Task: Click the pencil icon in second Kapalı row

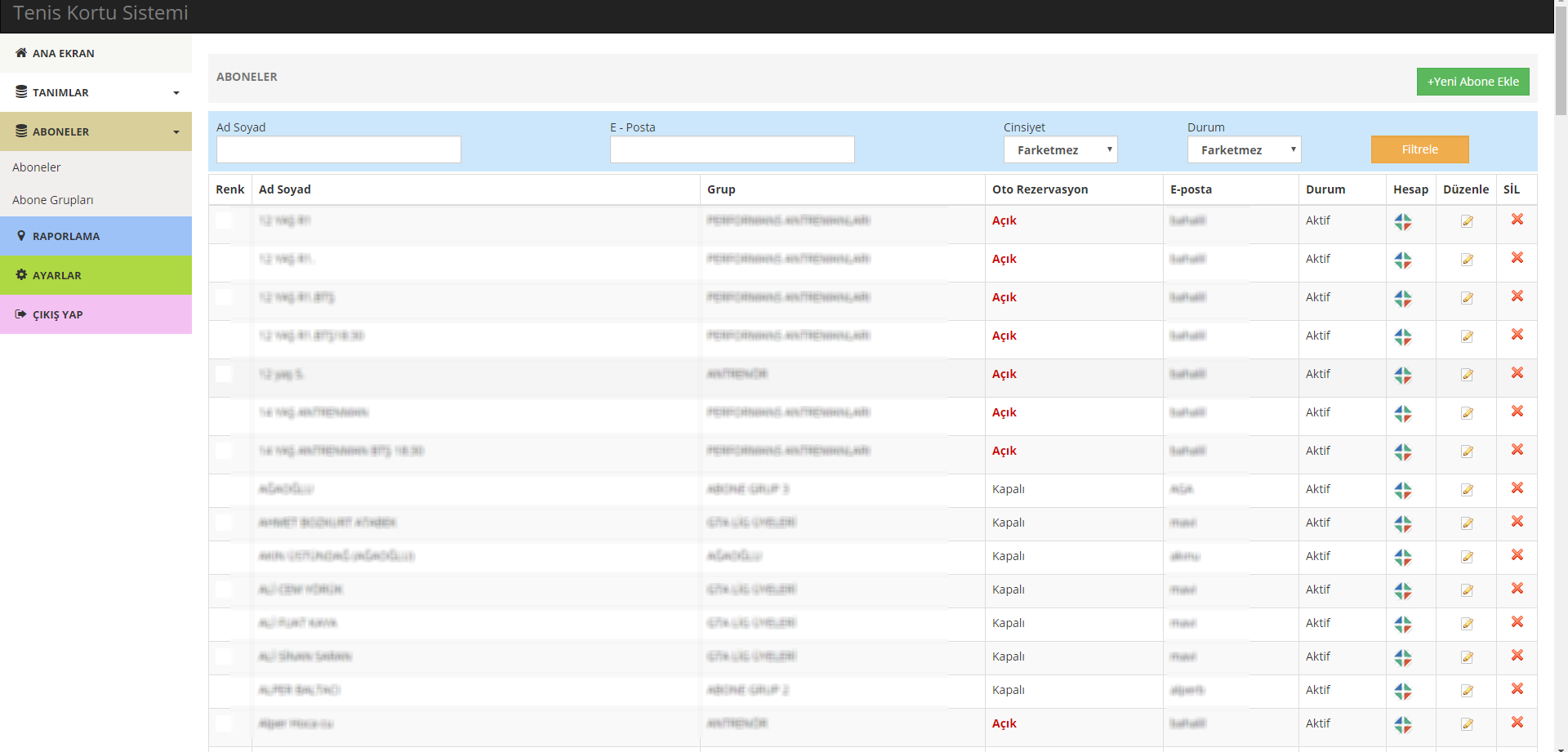Action: click(x=1467, y=523)
